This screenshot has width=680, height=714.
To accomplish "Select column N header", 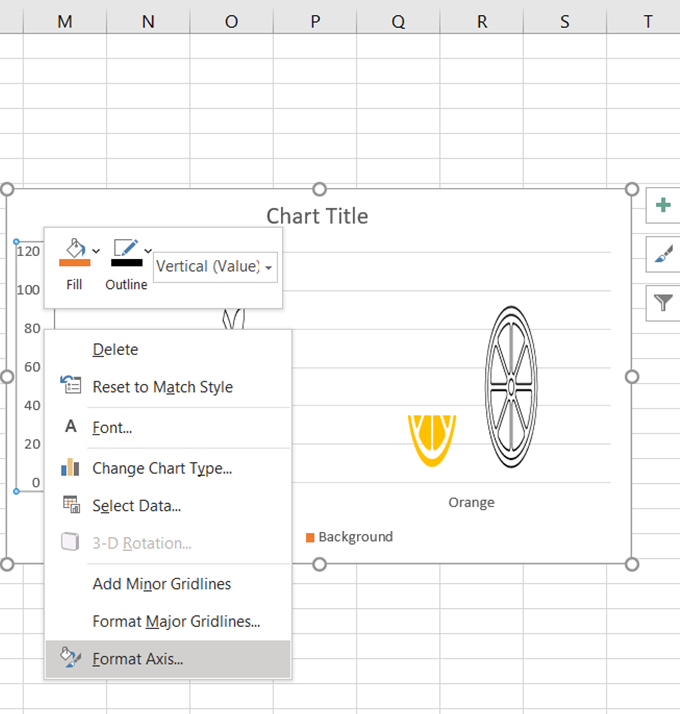I will (x=148, y=21).
